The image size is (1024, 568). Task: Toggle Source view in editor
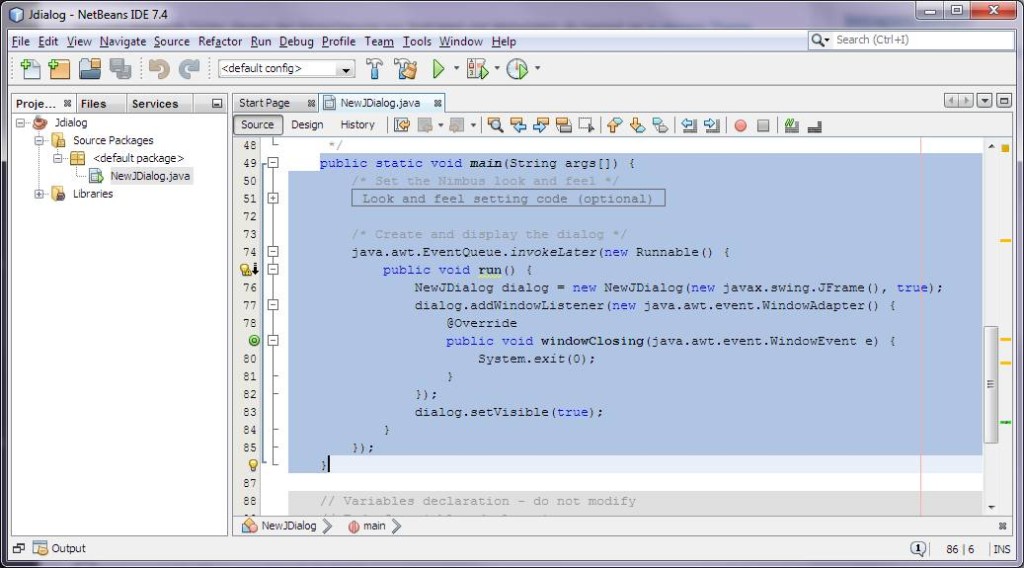[257, 125]
